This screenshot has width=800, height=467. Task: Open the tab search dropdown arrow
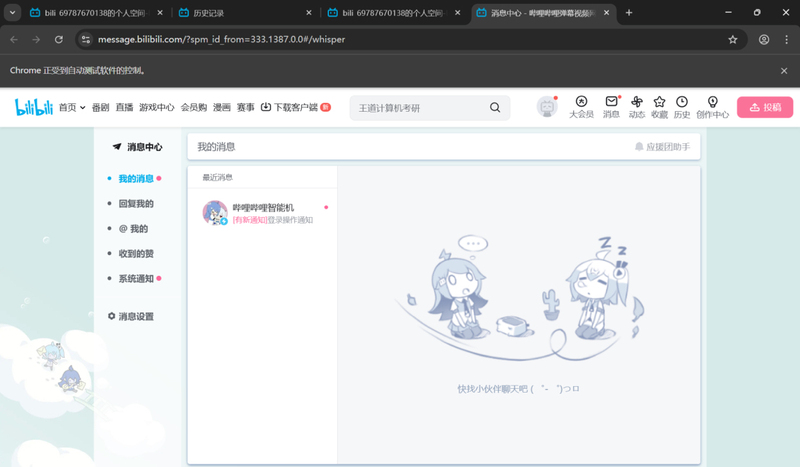[12, 13]
